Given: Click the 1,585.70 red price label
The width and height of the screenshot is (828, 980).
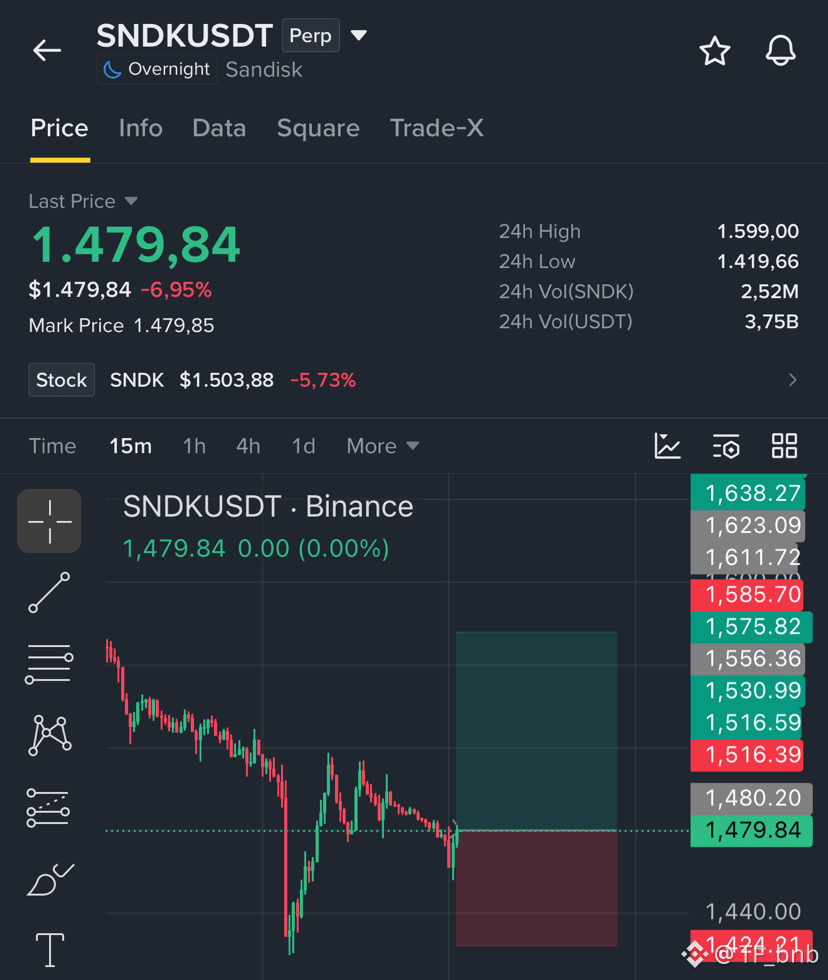Looking at the screenshot, I should [748, 594].
